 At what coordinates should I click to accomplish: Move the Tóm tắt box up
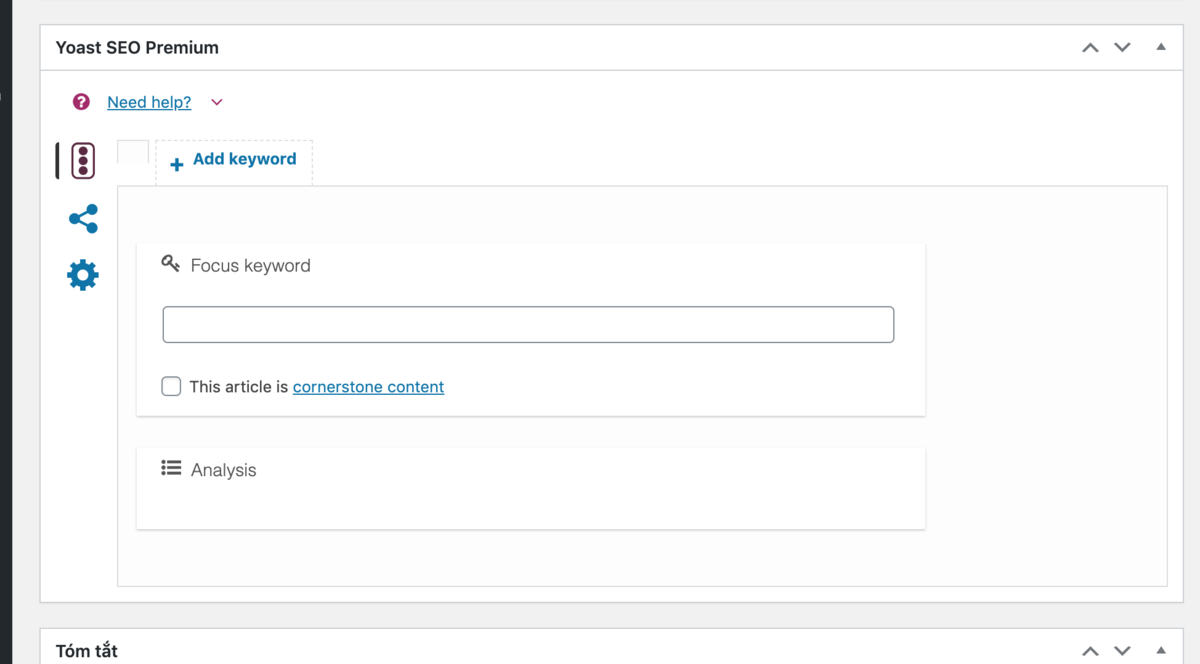1090,650
